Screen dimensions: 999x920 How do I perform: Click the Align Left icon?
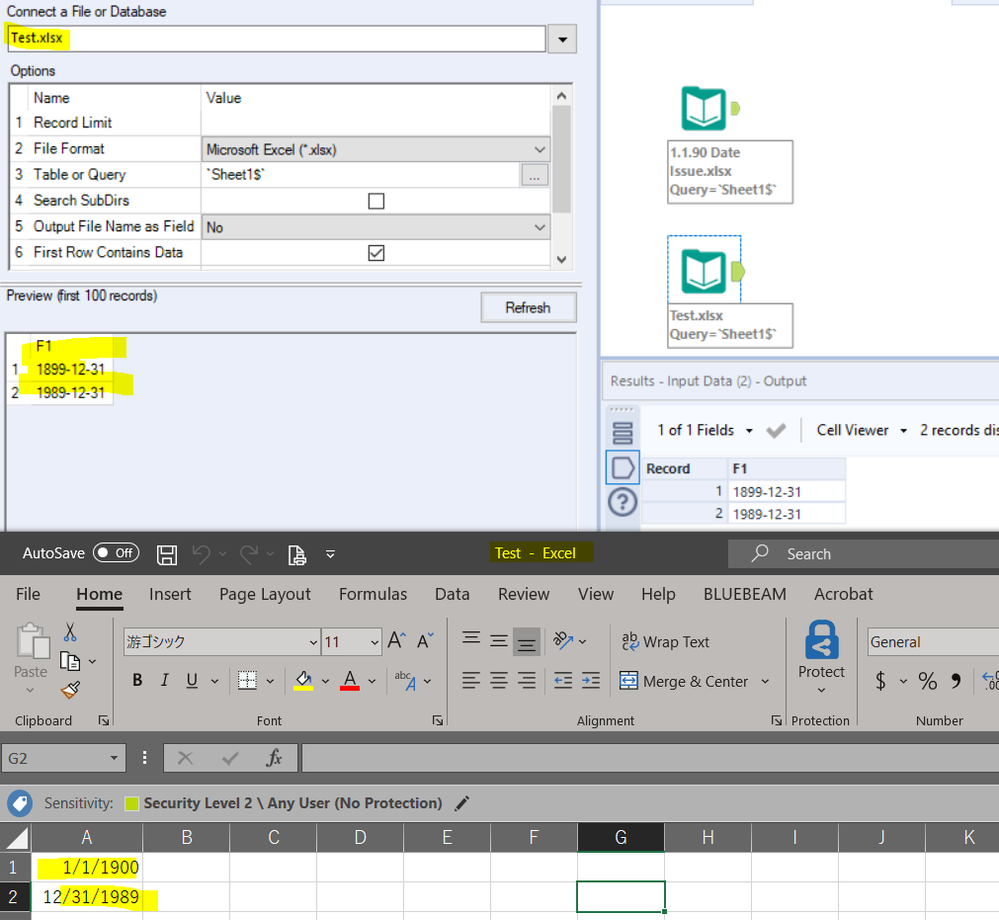(471, 680)
